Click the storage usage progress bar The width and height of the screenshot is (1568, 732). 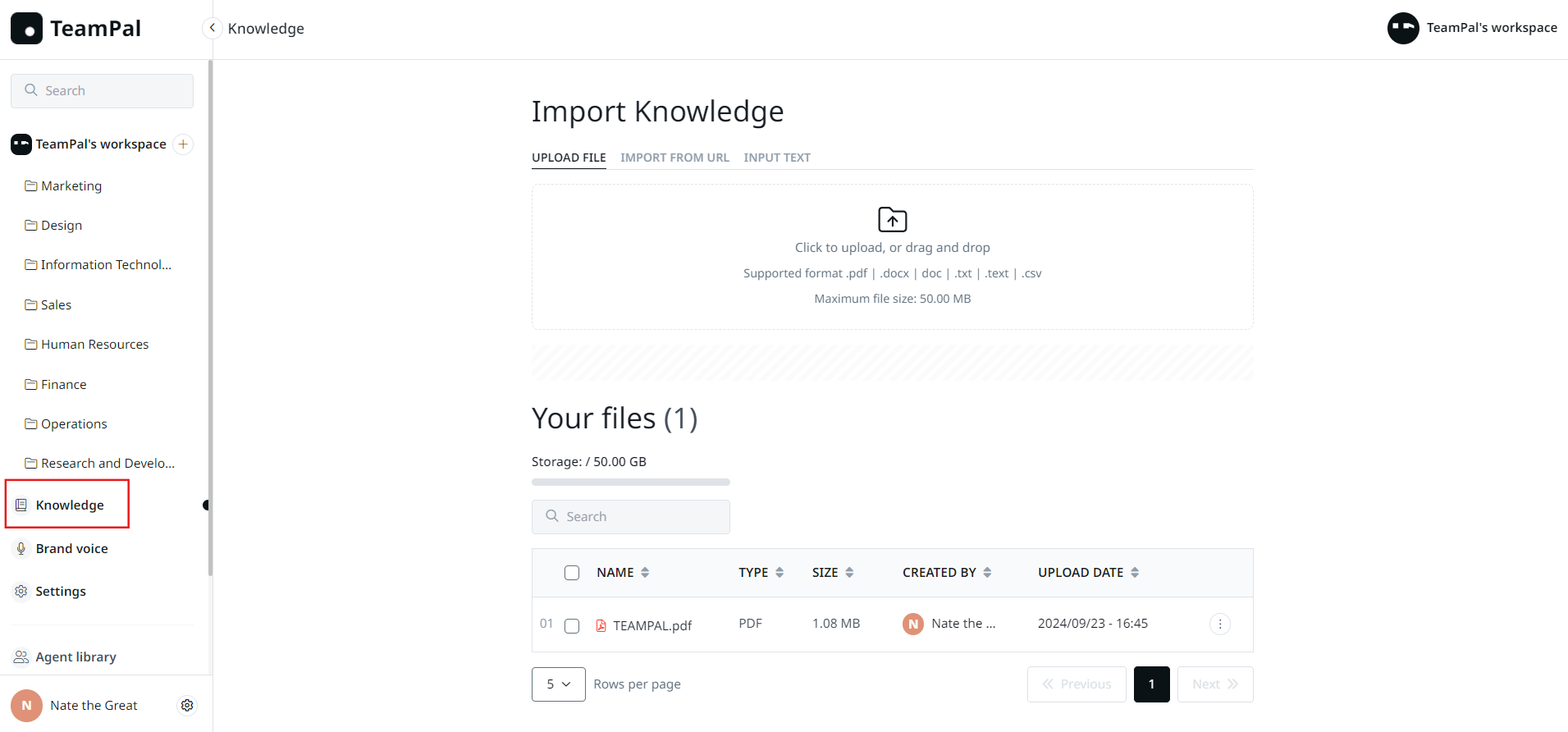point(631,483)
